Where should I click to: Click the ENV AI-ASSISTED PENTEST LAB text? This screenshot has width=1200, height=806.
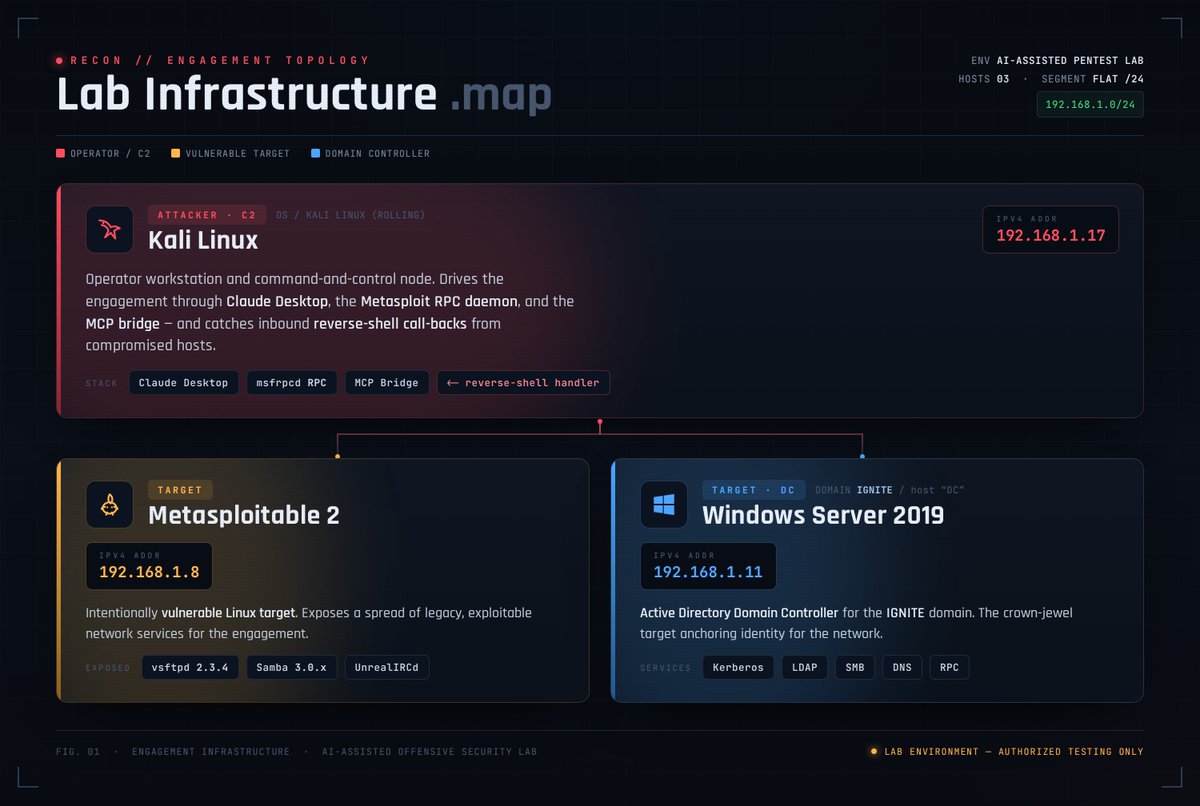(1057, 61)
